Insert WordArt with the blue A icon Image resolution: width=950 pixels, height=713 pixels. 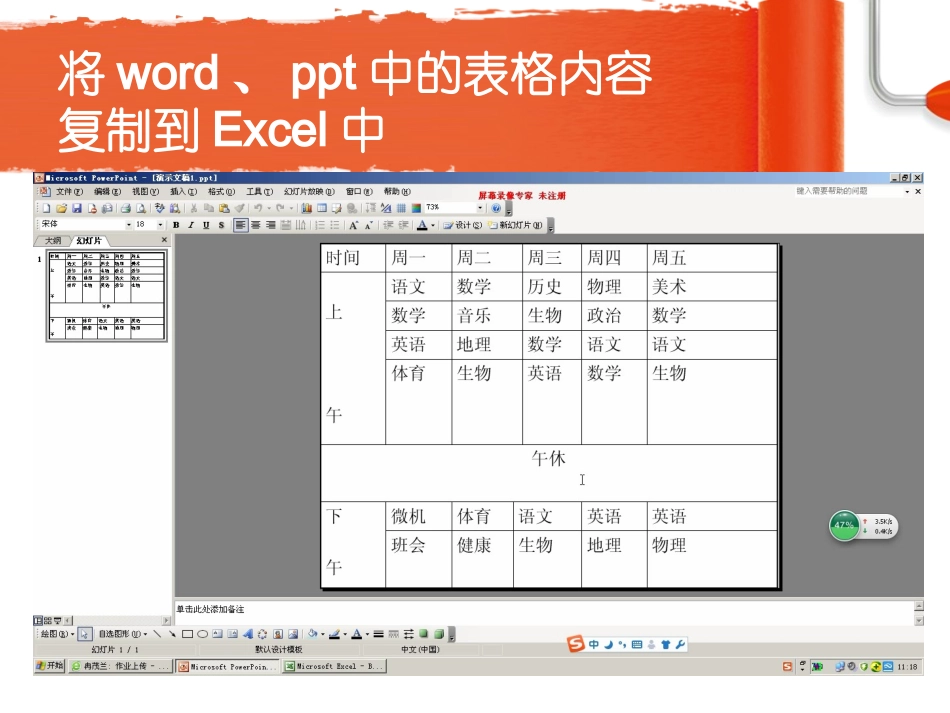[248, 634]
